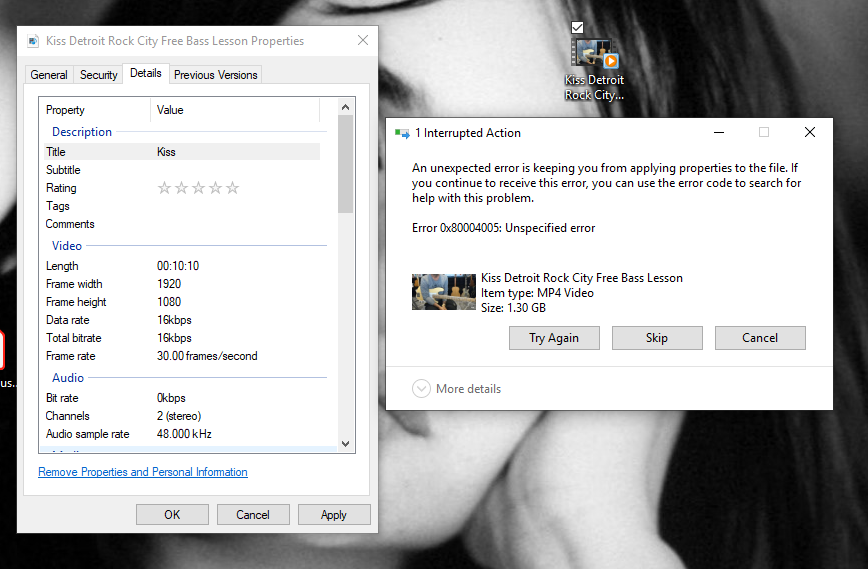
Task: Click Cancel in the Properties dialog
Action: [x=253, y=515]
